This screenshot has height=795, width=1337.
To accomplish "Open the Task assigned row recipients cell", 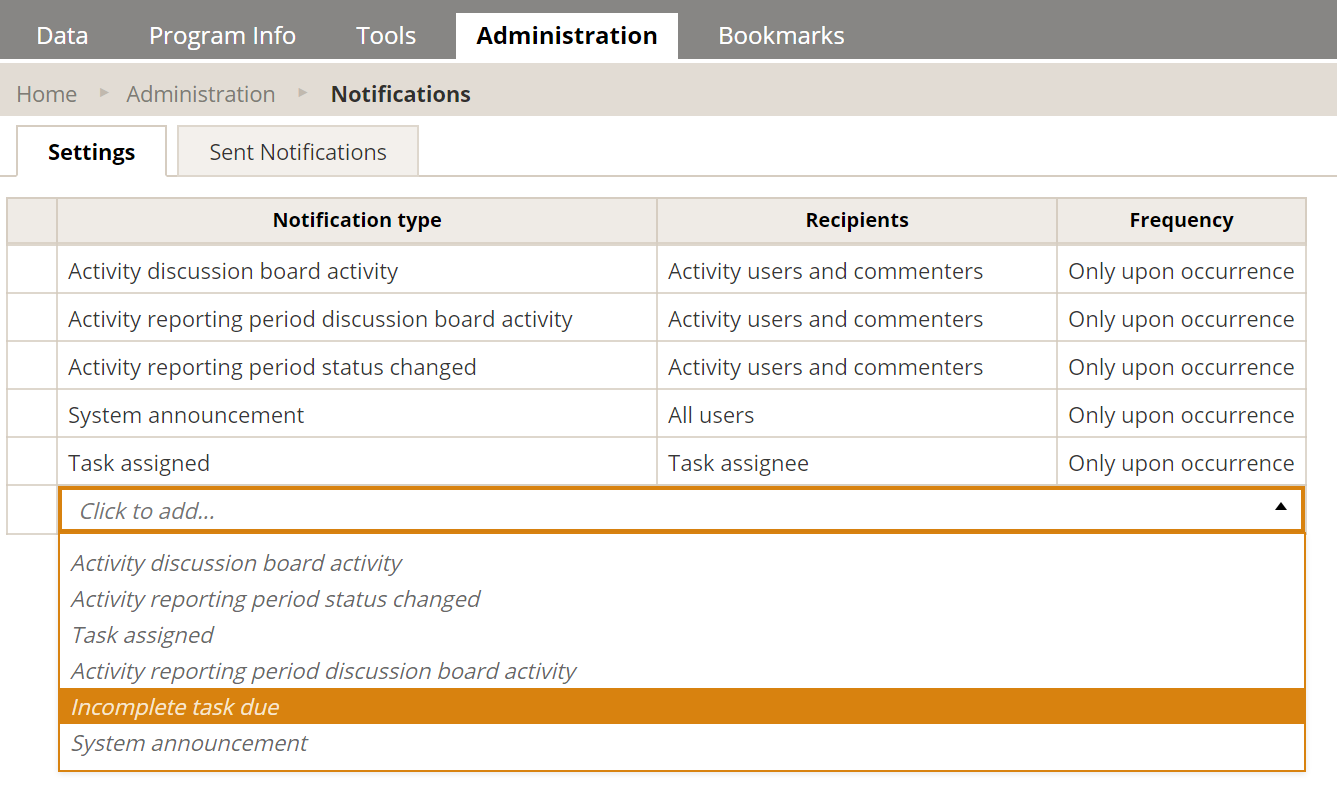I will click(857, 462).
